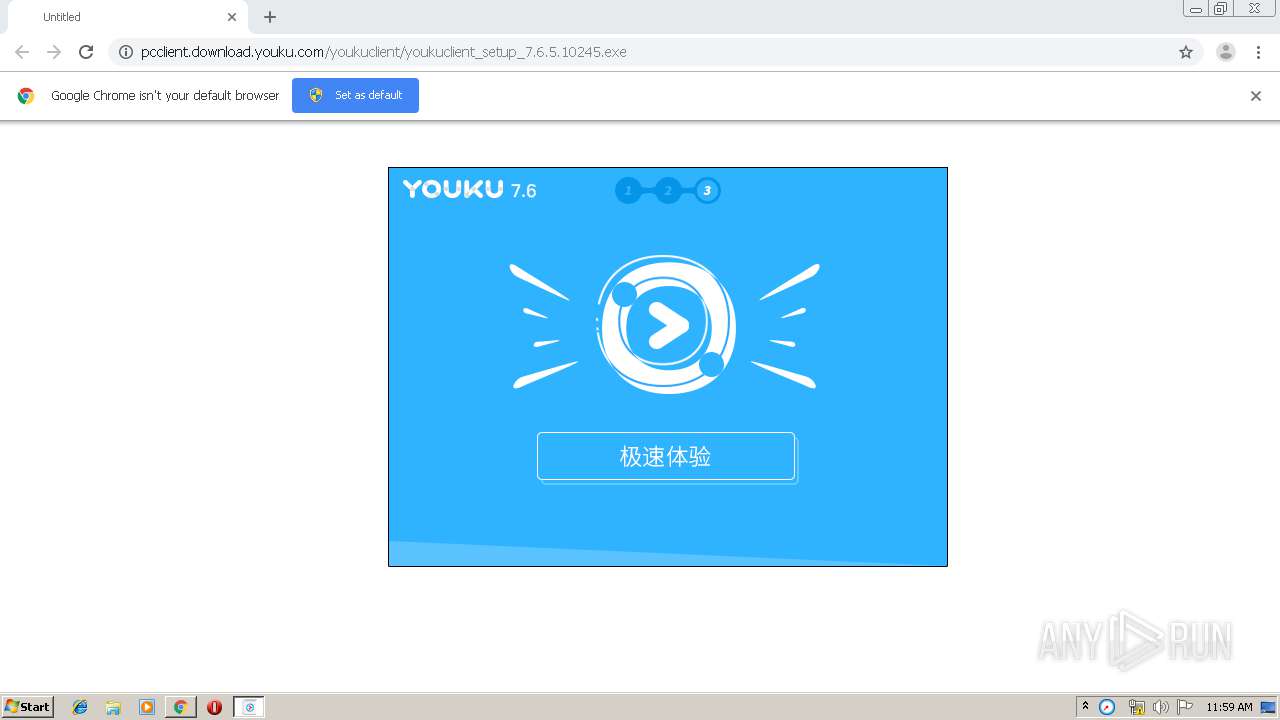Click the Youku play logo graphic

pos(666,324)
